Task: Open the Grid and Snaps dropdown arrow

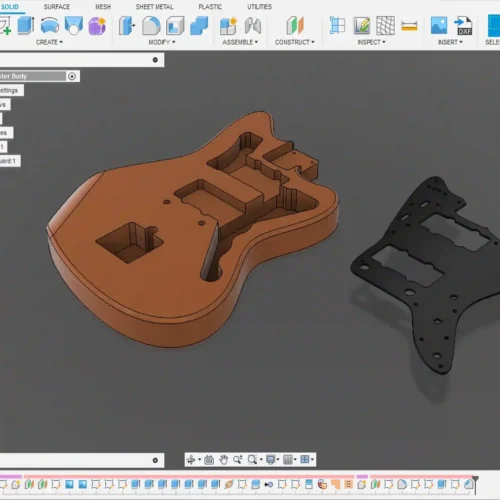Action: coord(295,460)
